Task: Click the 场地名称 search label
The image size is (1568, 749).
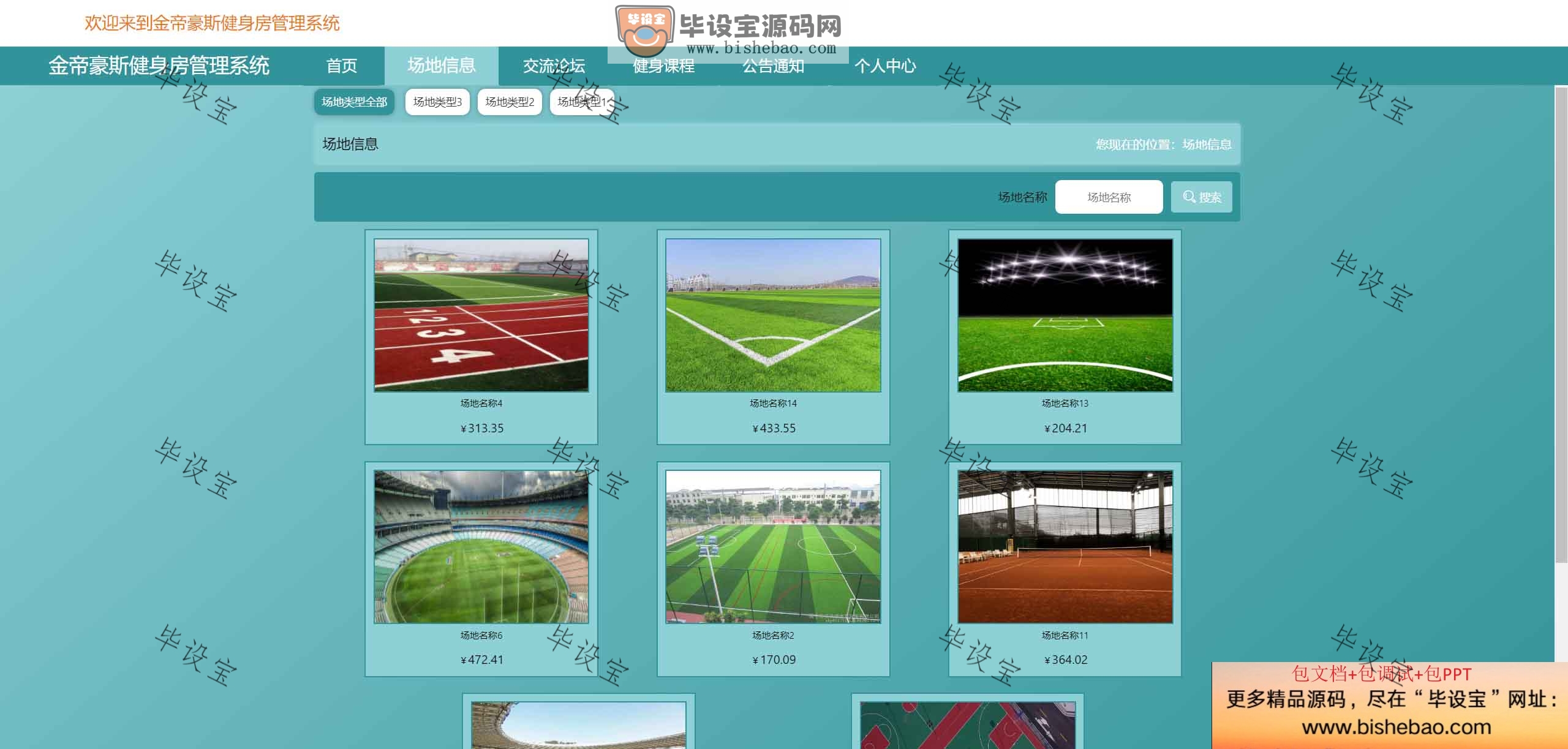Action: point(1022,197)
